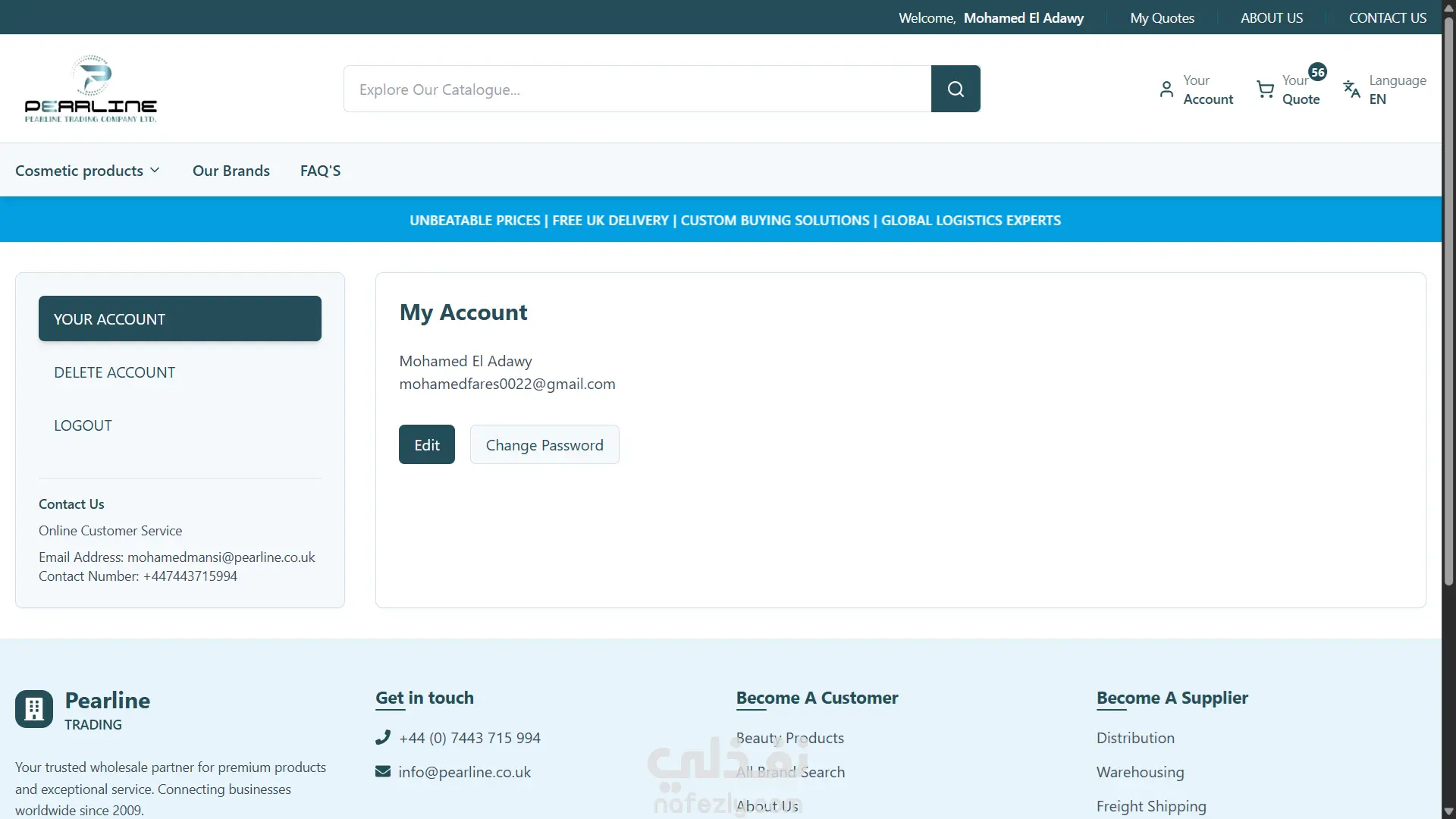Click the page vertical scrollbar thumb
This screenshot has width=1456, height=819.
point(1448,303)
